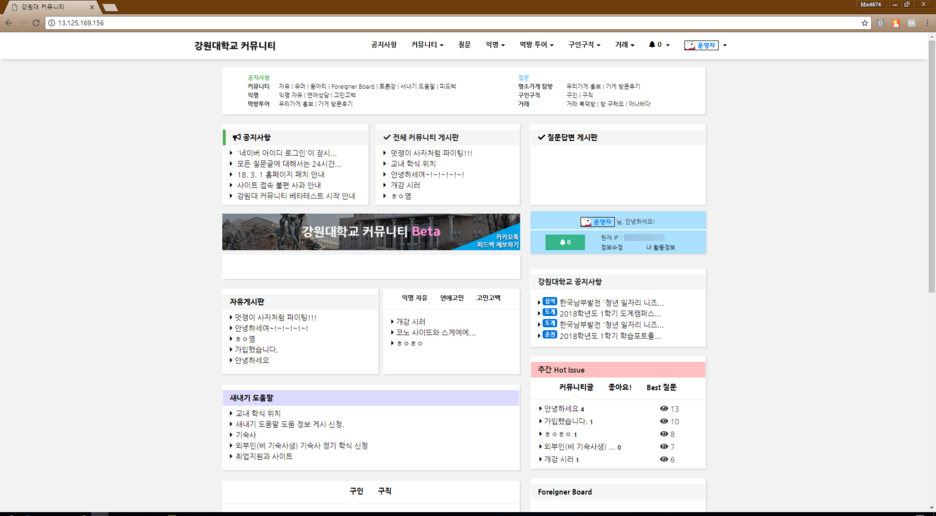Image resolution: width=936 pixels, height=516 pixels.
Task: Click the 춘천 badge in university notices
Action: coord(549,335)
